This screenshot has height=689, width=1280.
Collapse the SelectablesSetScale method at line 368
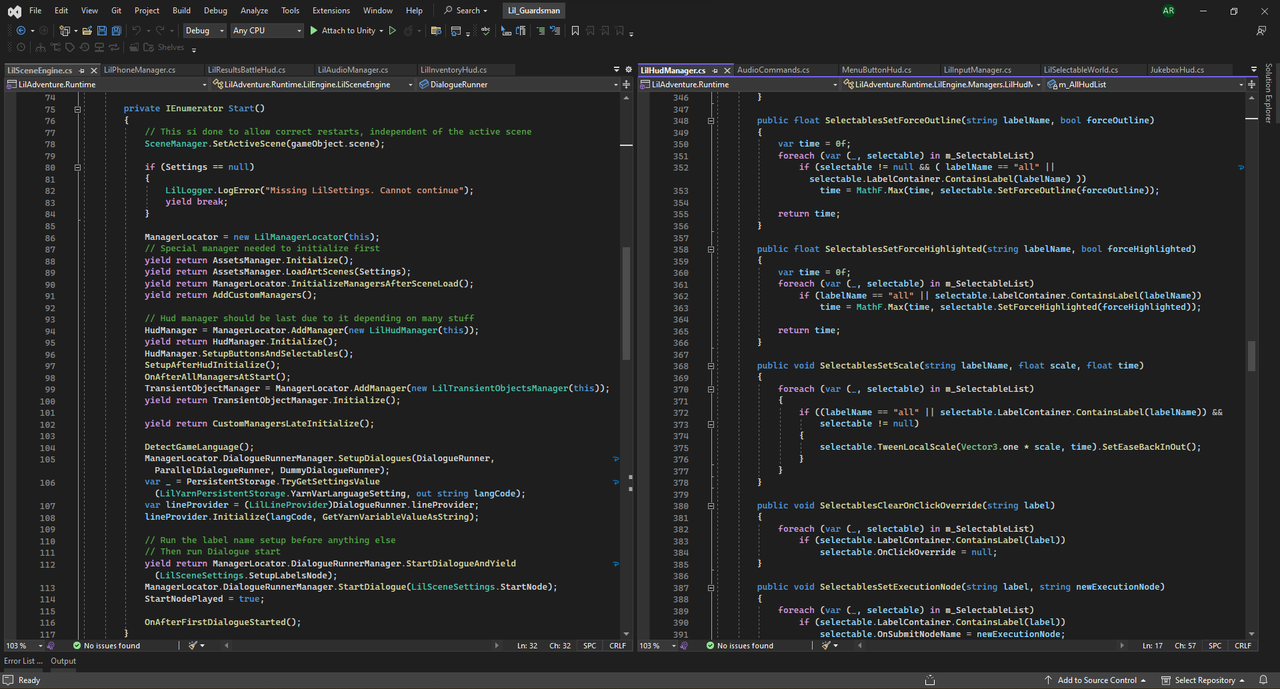pyautogui.click(x=711, y=366)
